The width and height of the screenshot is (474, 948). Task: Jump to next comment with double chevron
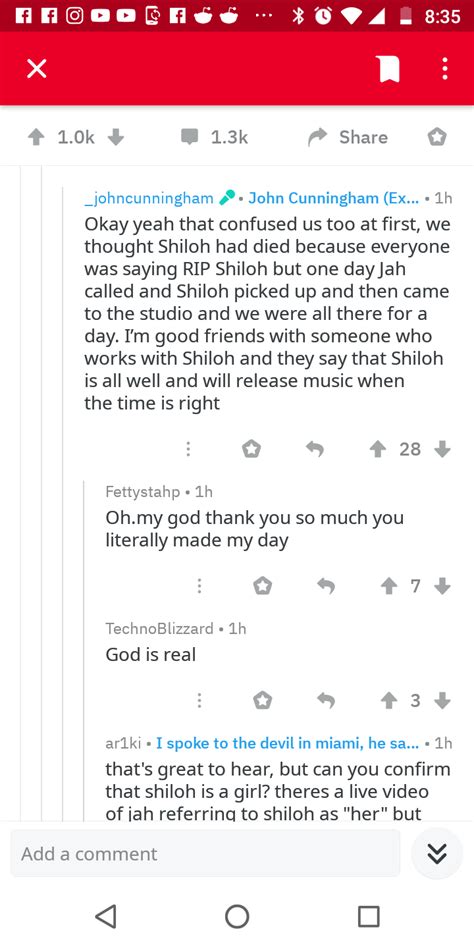(x=437, y=853)
